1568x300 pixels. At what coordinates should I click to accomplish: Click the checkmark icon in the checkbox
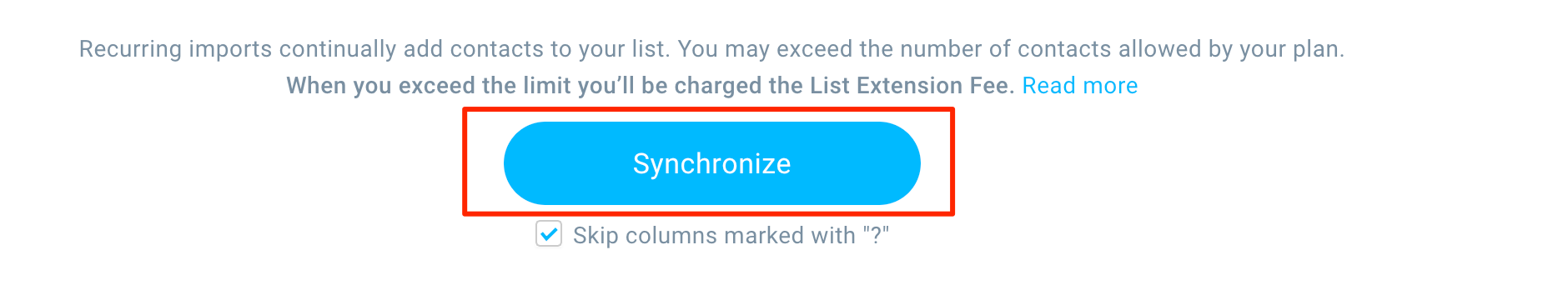[549, 234]
